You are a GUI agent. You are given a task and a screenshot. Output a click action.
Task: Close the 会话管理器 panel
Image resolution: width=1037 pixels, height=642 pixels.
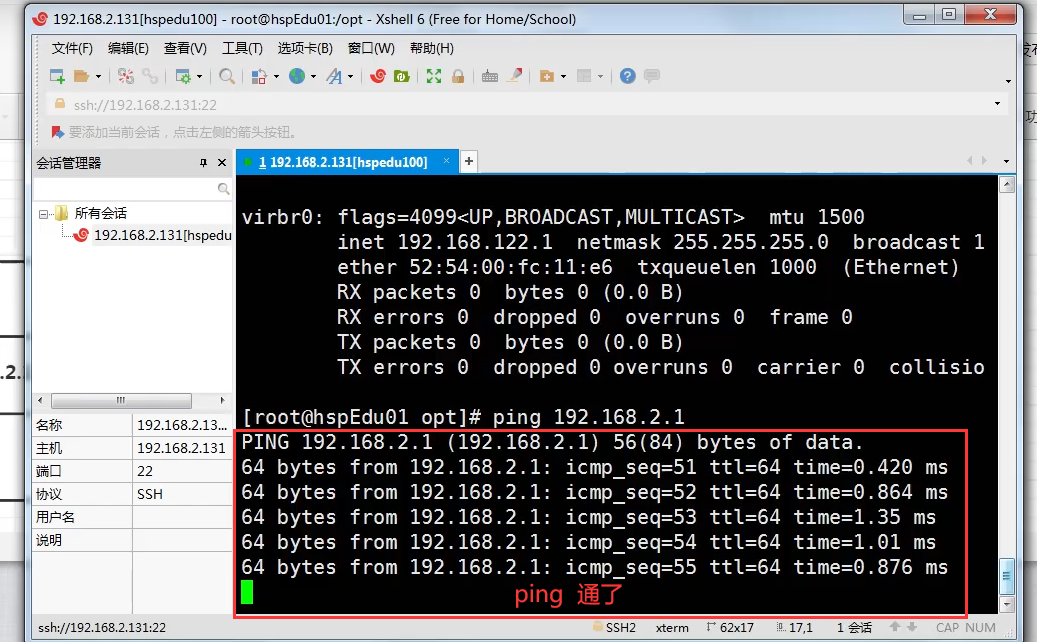pos(222,163)
